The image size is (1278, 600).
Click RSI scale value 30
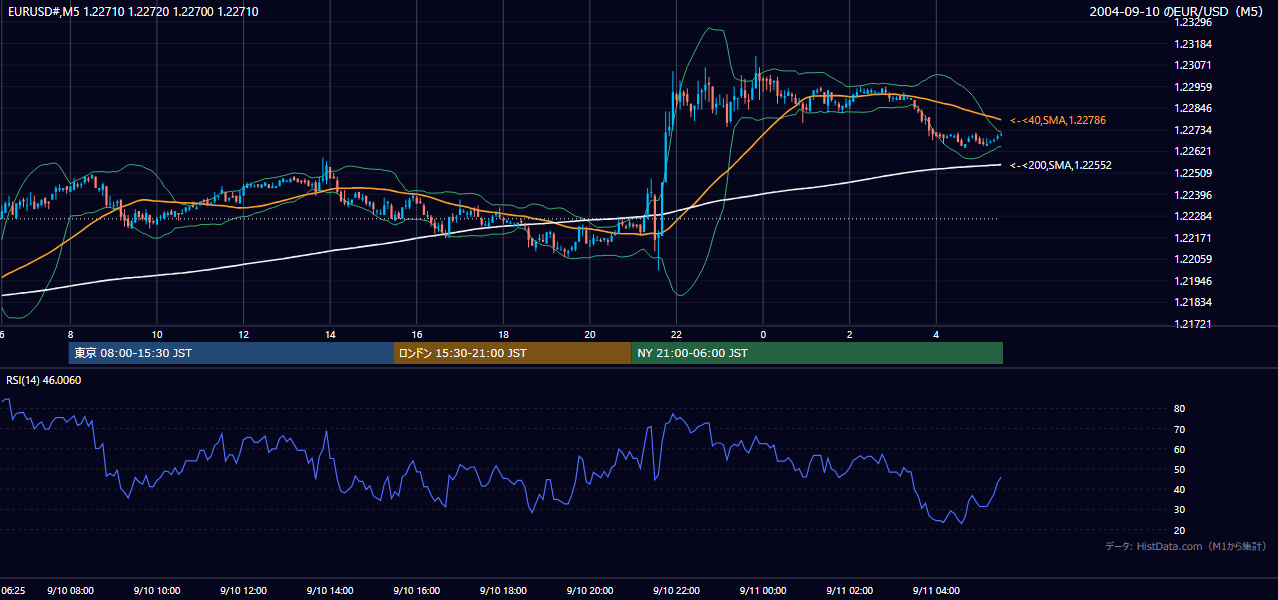pyautogui.click(x=1179, y=510)
